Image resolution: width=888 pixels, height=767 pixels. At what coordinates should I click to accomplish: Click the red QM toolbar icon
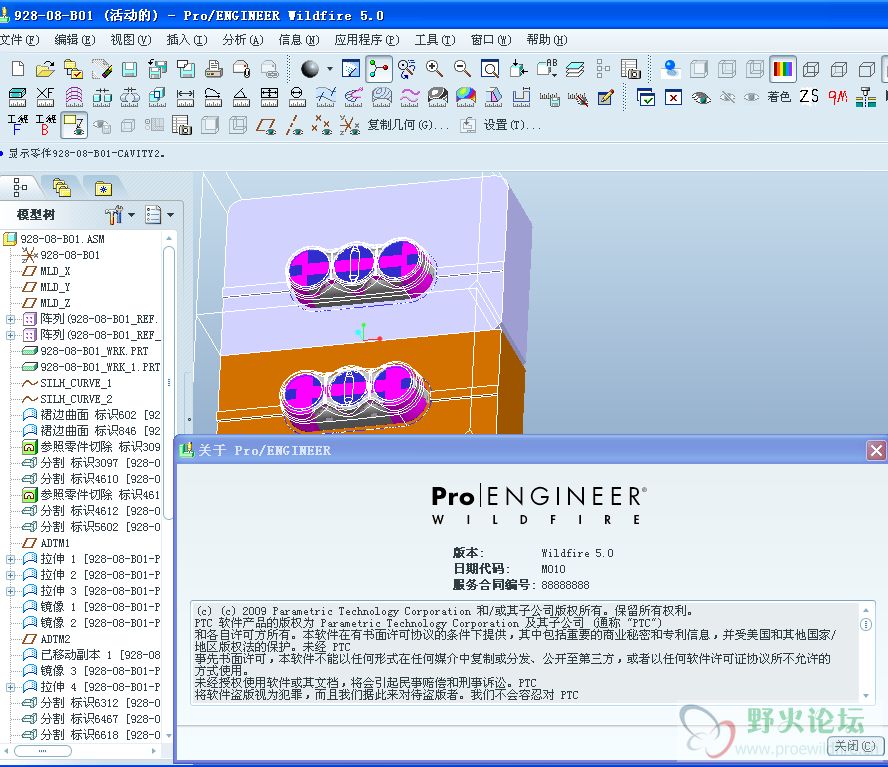point(838,97)
